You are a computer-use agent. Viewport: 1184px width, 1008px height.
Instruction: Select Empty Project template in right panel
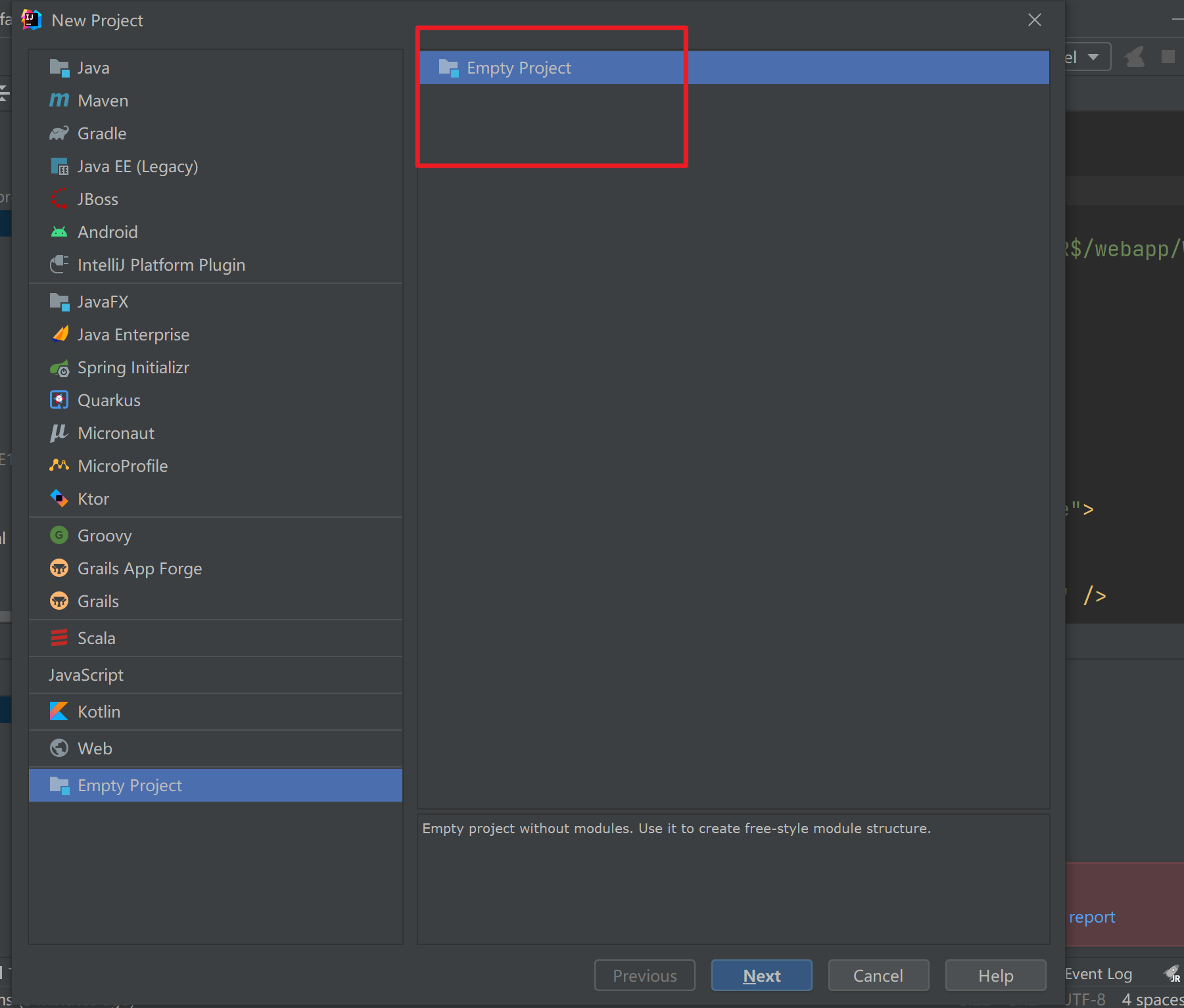734,68
